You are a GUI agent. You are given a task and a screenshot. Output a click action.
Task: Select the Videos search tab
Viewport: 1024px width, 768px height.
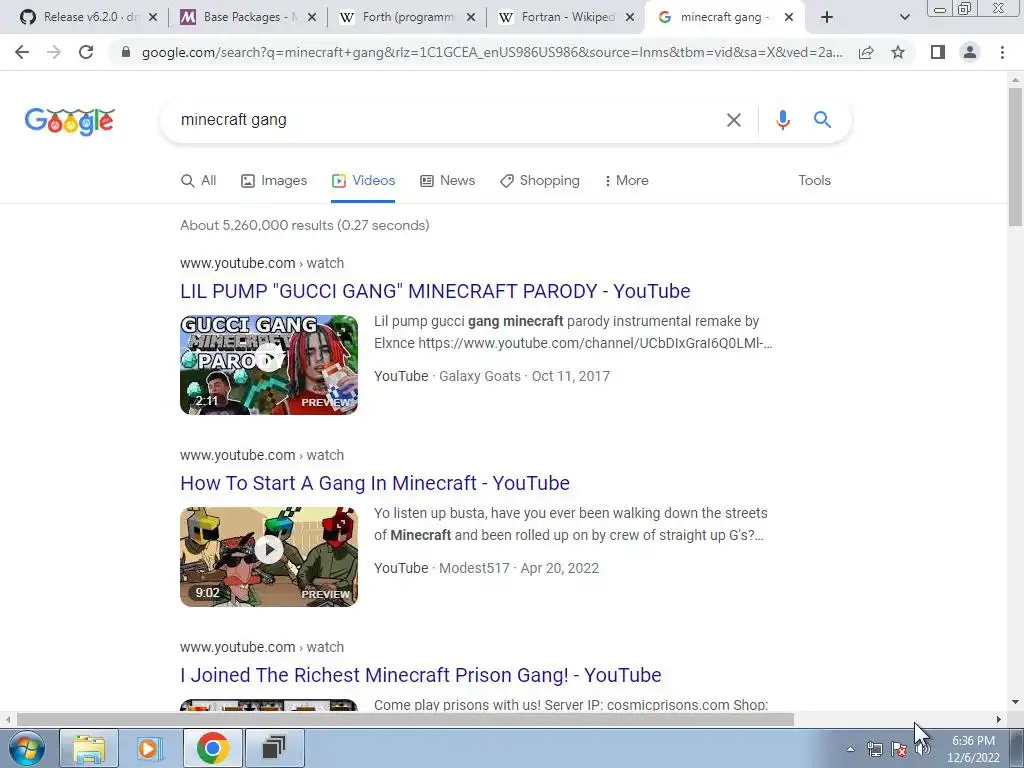[363, 180]
